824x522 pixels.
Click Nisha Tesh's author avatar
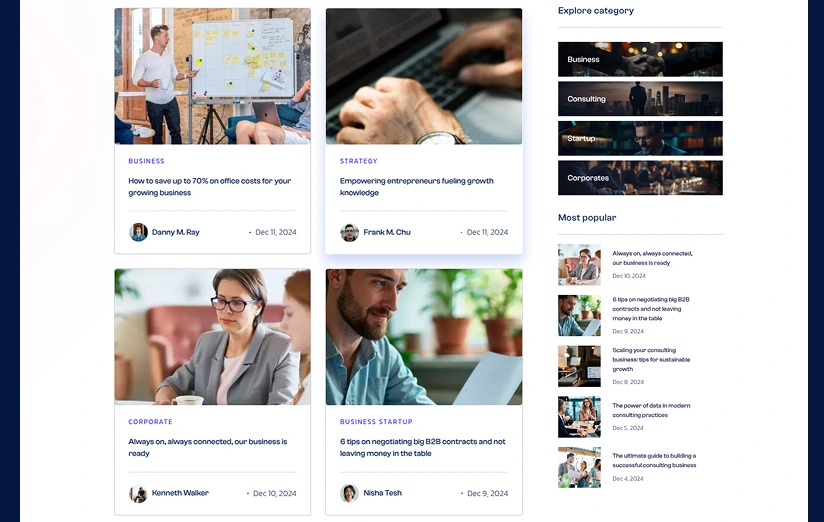pos(349,493)
